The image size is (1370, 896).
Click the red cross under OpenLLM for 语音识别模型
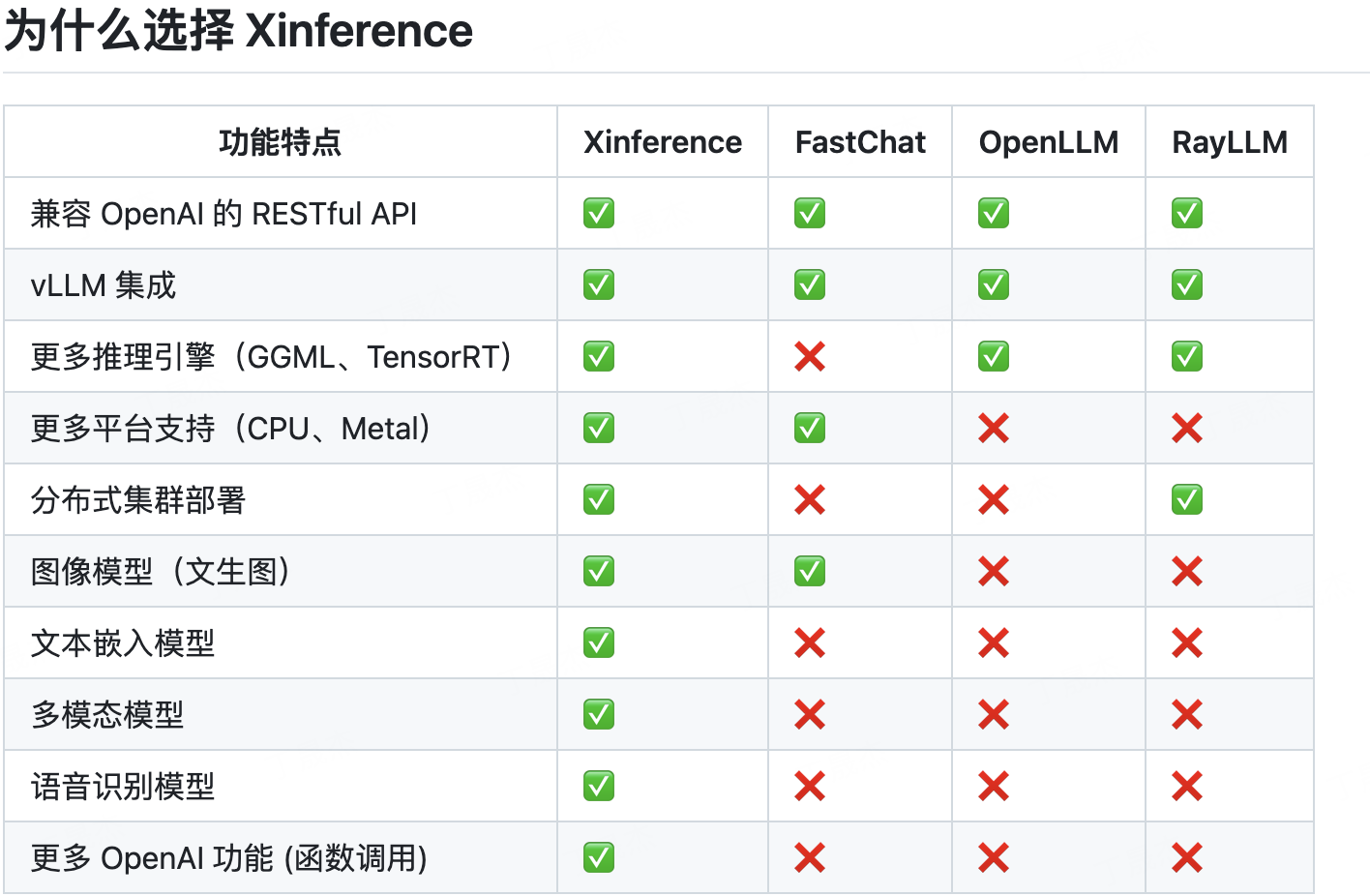pyautogui.click(x=993, y=786)
